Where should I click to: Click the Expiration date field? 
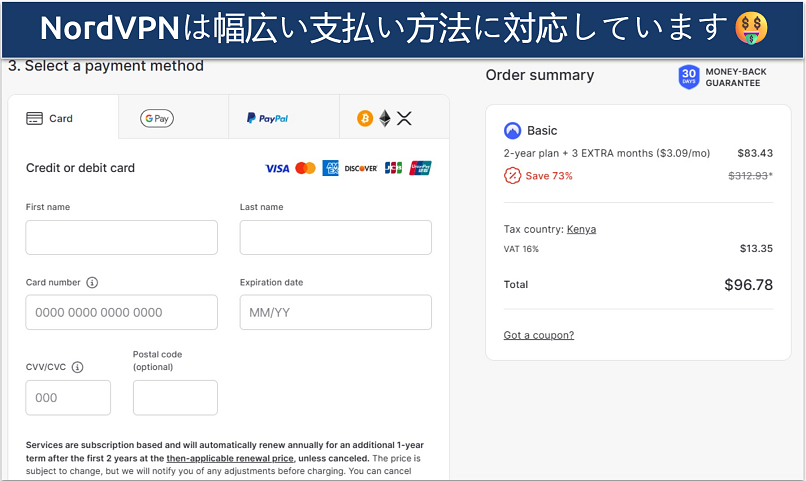[x=335, y=312]
